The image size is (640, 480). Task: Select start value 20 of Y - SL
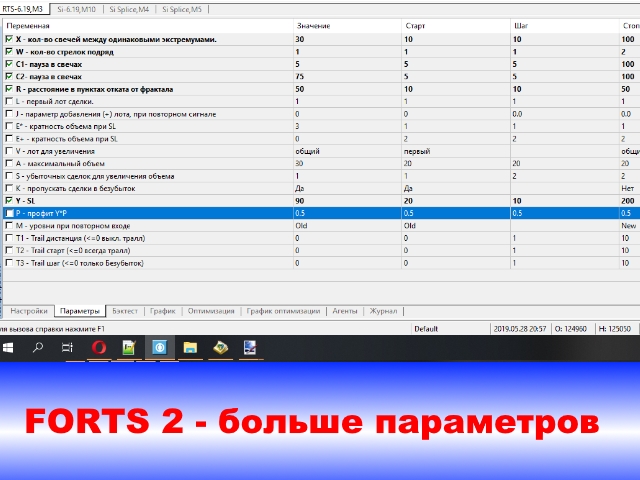coord(408,201)
